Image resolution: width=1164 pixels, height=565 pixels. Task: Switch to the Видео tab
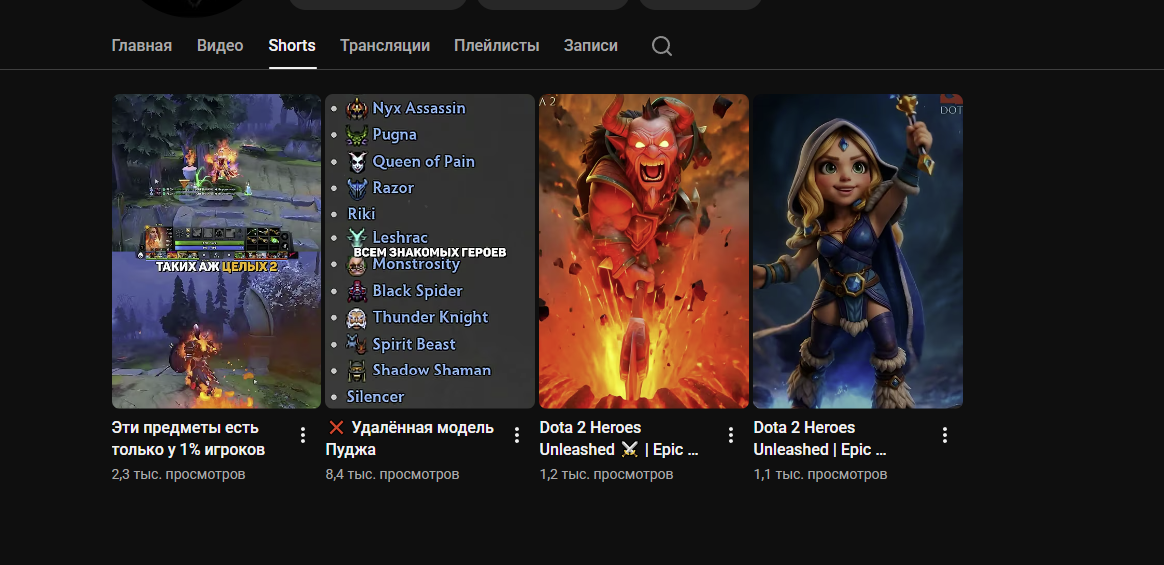[x=220, y=45]
